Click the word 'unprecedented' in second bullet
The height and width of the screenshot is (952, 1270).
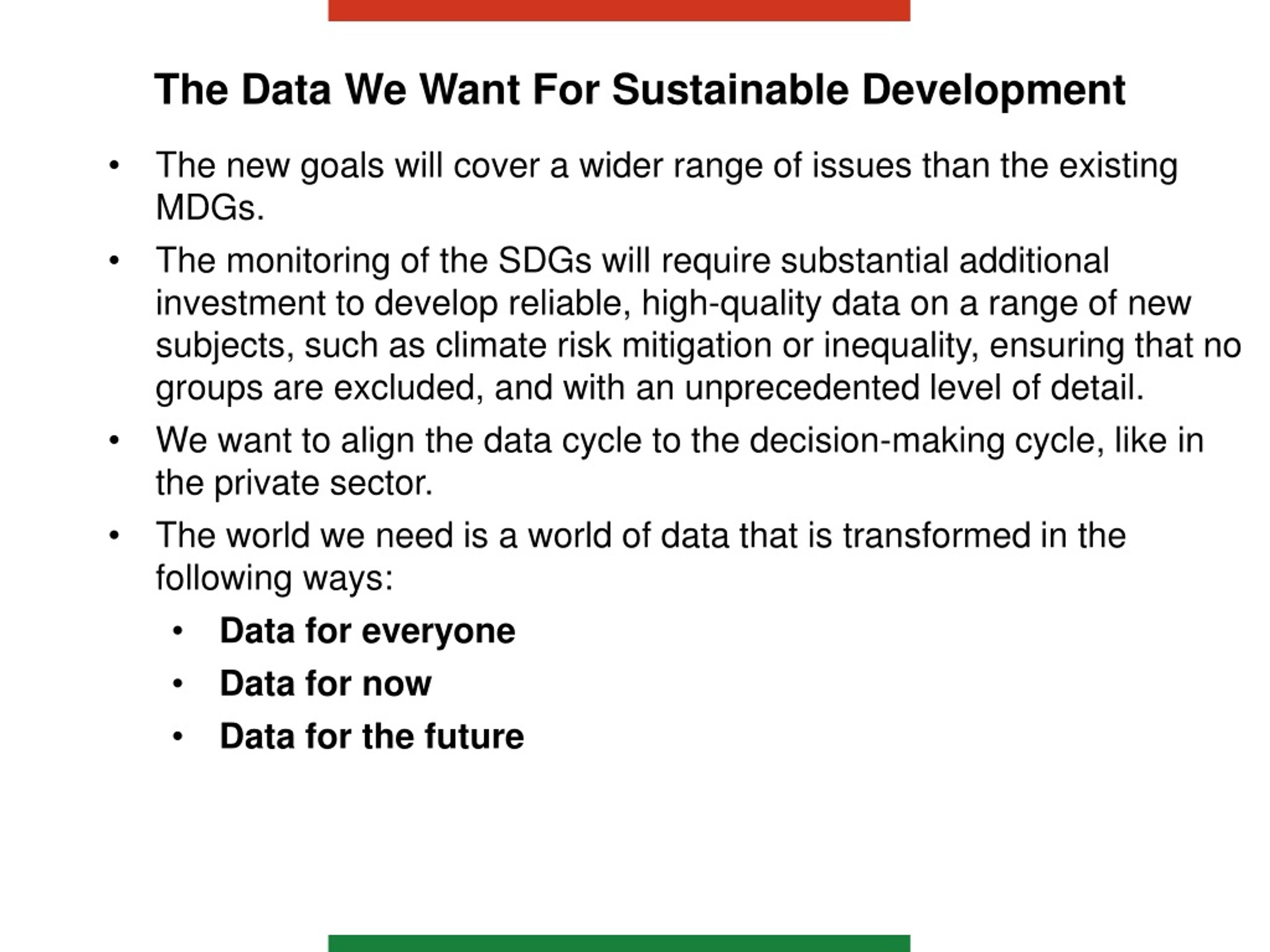(802, 388)
